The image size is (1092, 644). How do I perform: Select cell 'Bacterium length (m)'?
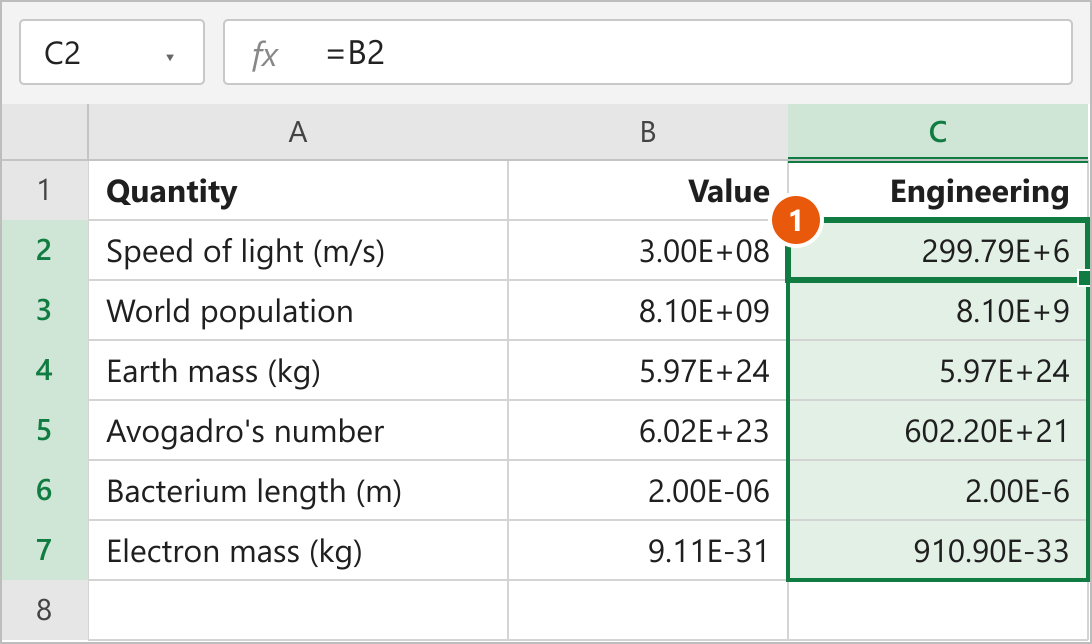tap(298, 489)
